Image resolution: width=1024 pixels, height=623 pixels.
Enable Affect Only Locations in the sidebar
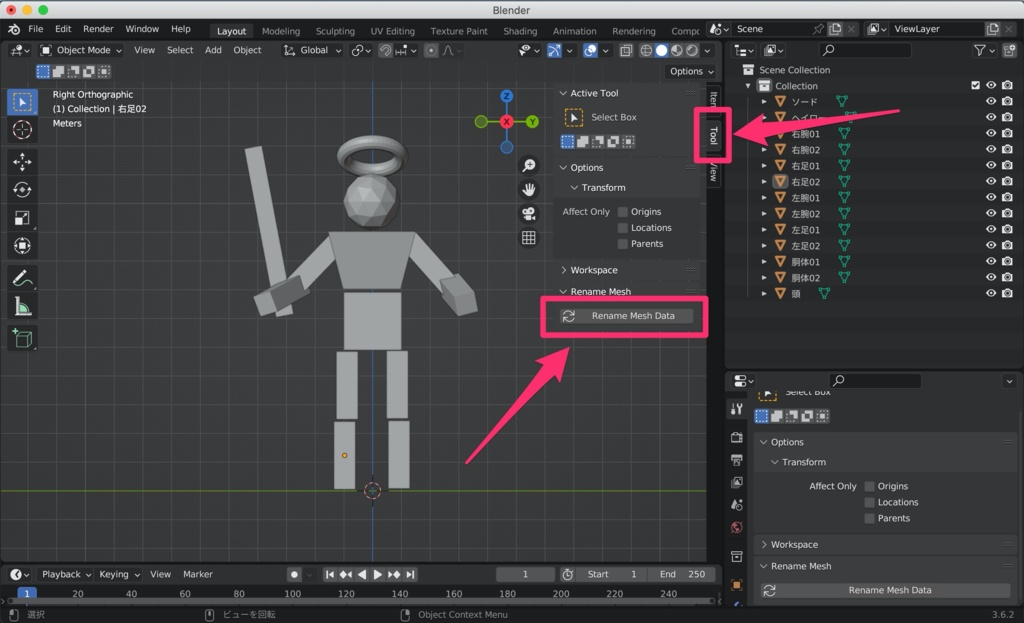[x=623, y=228]
